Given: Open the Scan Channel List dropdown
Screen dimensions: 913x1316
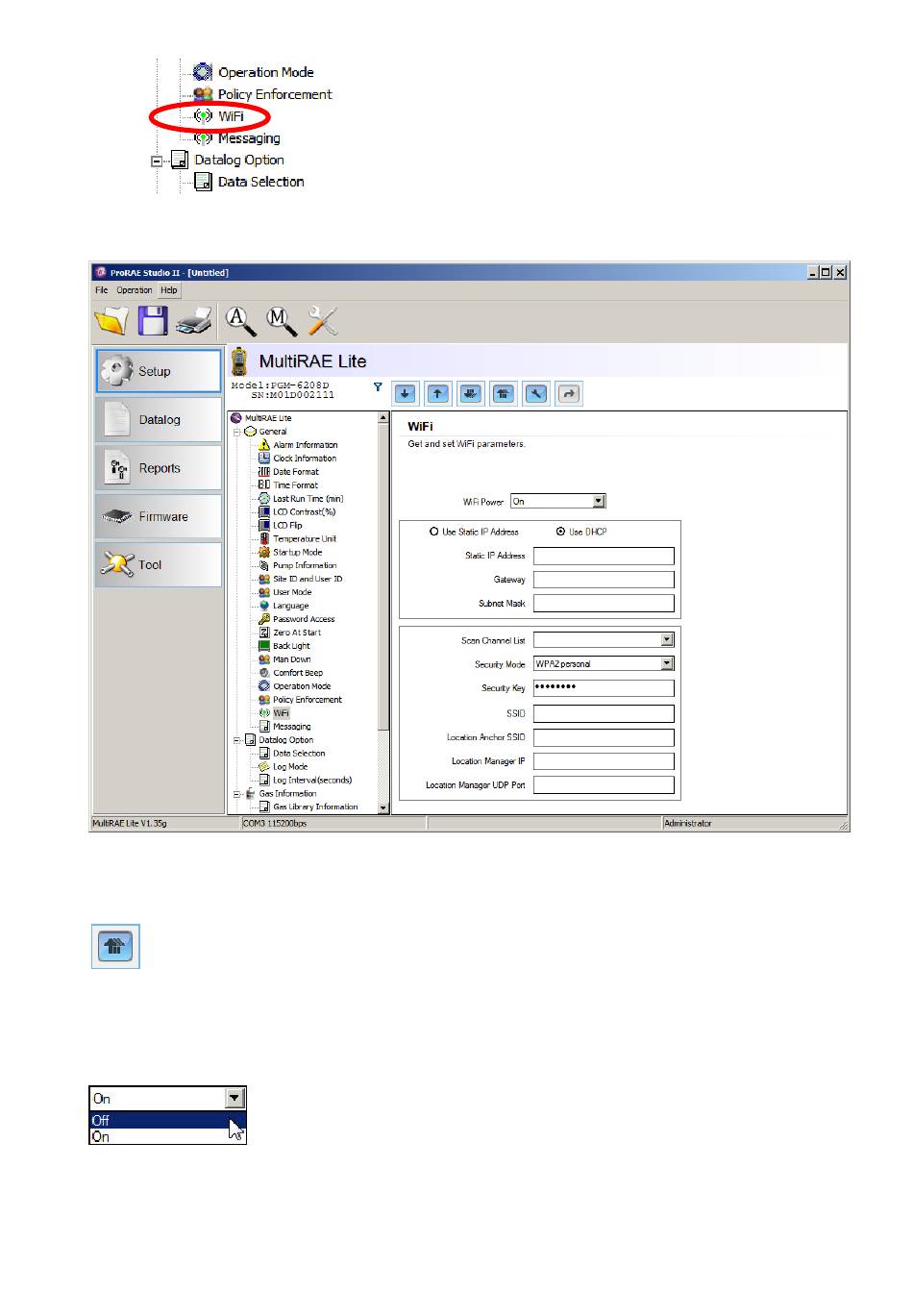Looking at the screenshot, I should click(667, 640).
